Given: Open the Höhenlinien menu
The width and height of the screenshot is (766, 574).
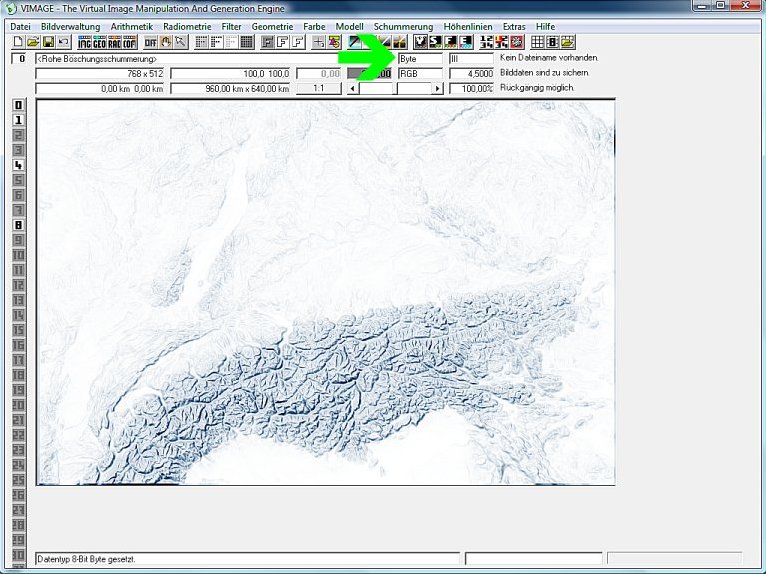Looking at the screenshot, I should click(x=468, y=26).
